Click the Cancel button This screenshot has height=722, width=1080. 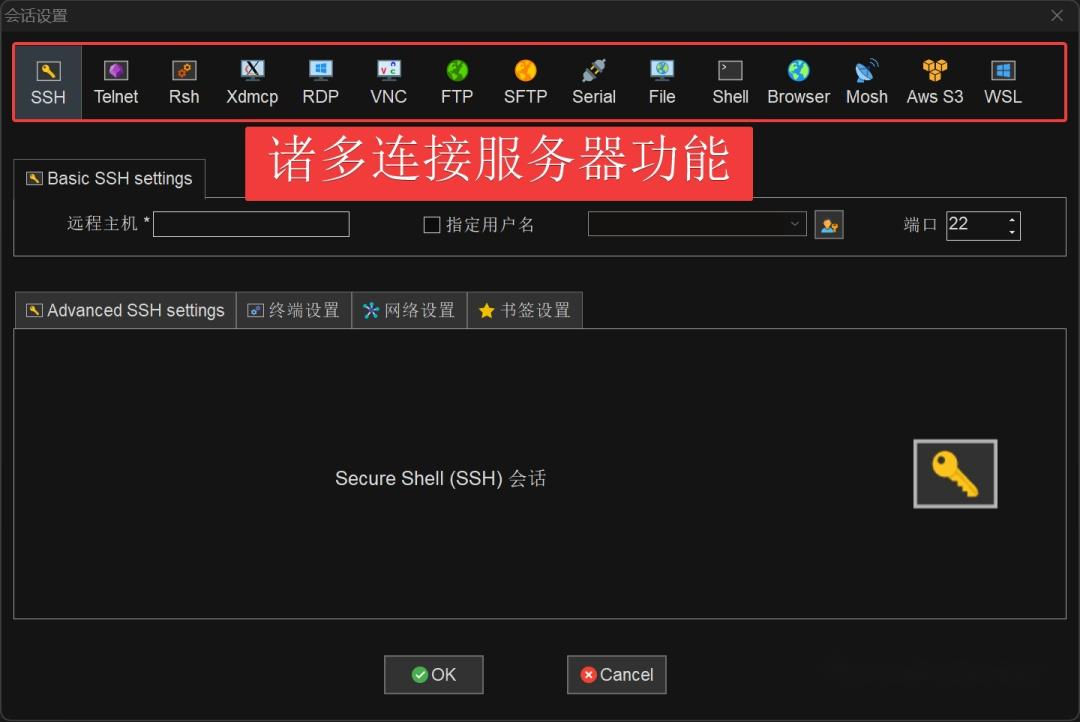pos(616,674)
